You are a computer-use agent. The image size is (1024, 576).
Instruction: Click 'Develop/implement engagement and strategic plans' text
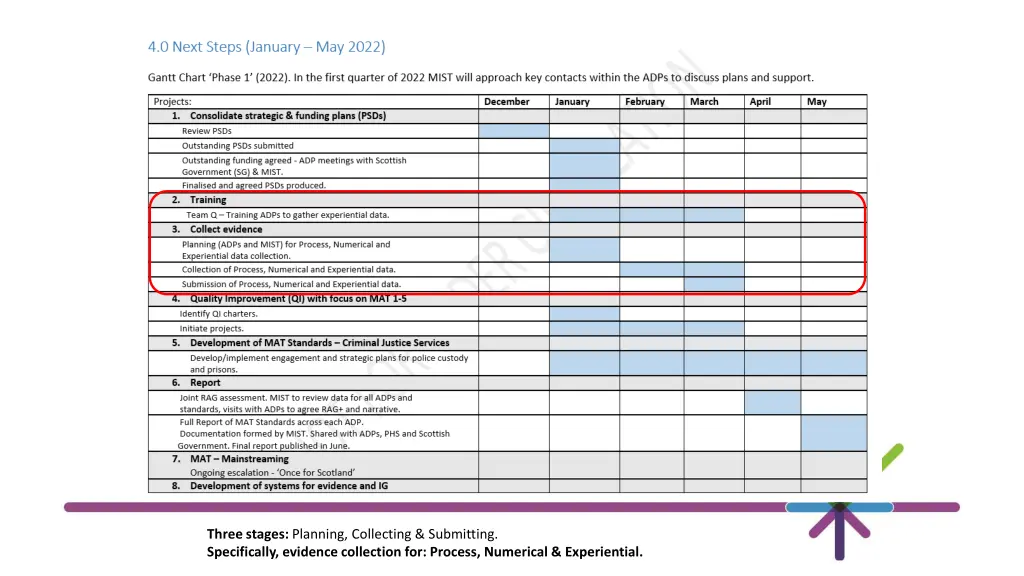tap(329, 364)
